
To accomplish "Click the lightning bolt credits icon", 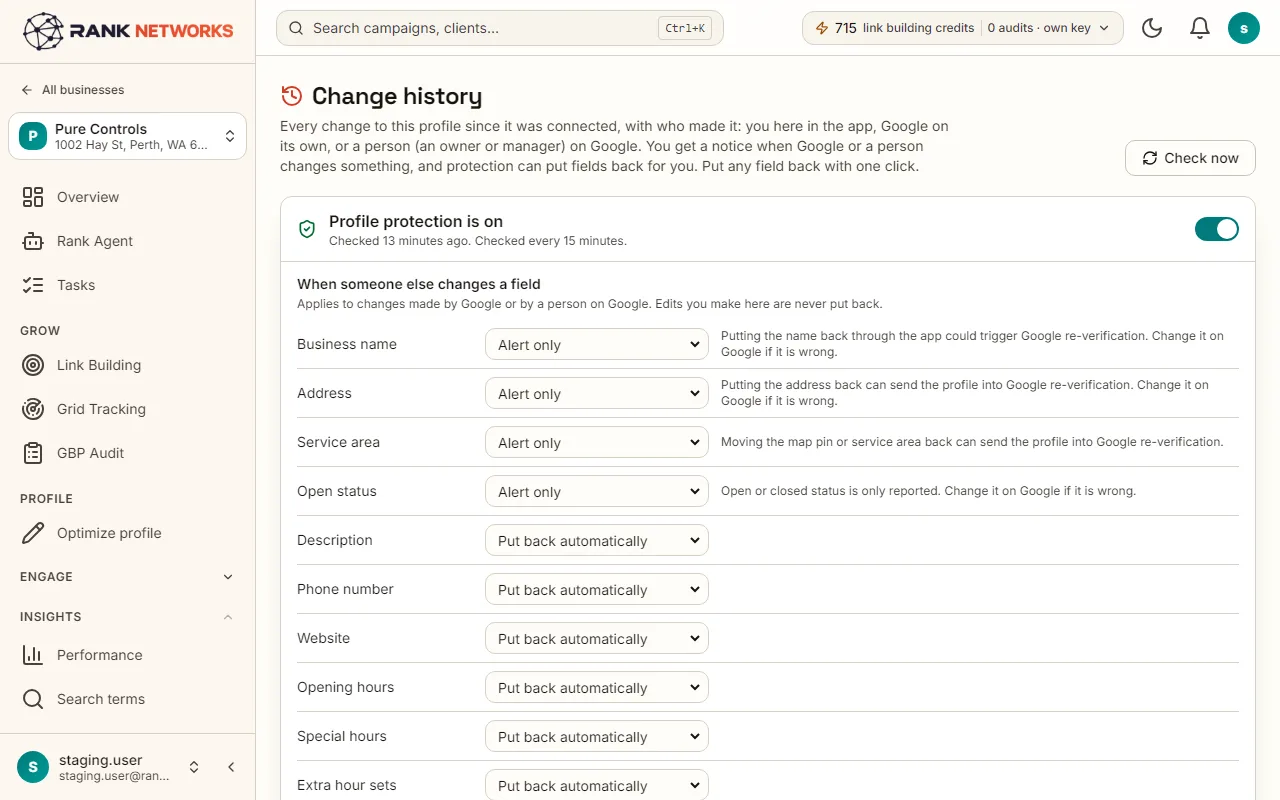I will click(822, 28).
